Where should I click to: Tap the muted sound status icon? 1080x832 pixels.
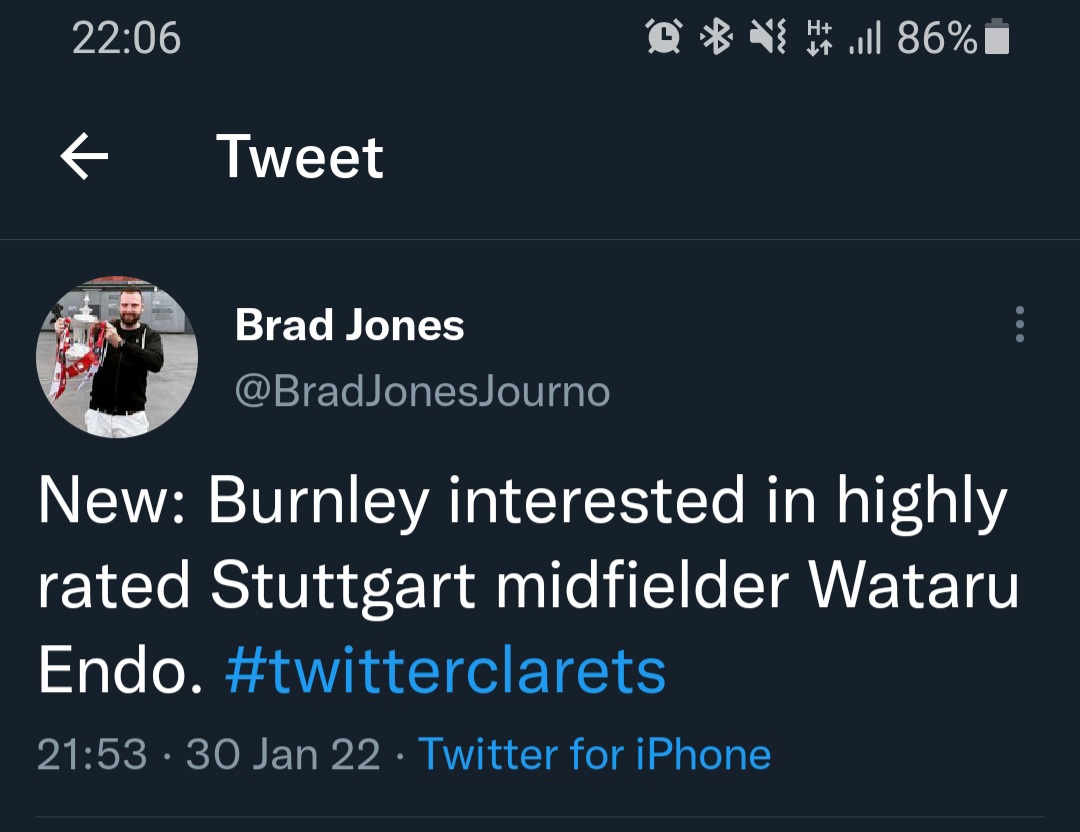pos(767,38)
